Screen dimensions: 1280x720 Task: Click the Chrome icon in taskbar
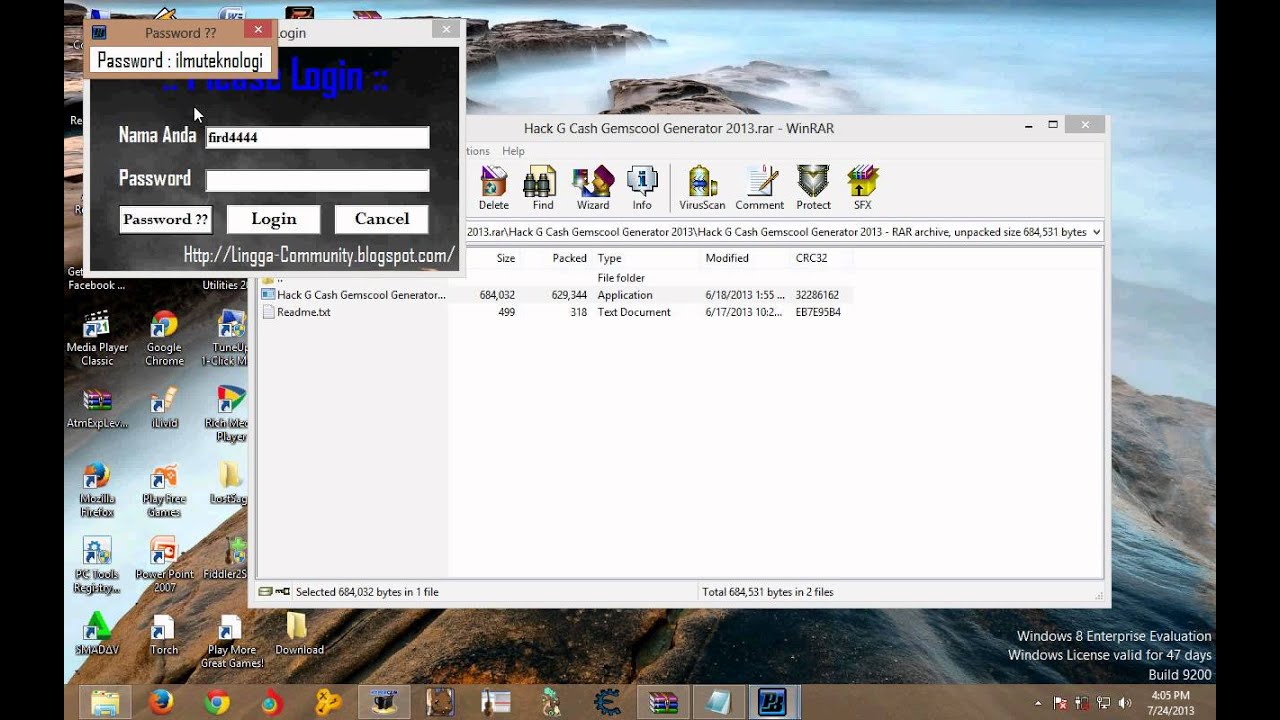click(216, 702)
